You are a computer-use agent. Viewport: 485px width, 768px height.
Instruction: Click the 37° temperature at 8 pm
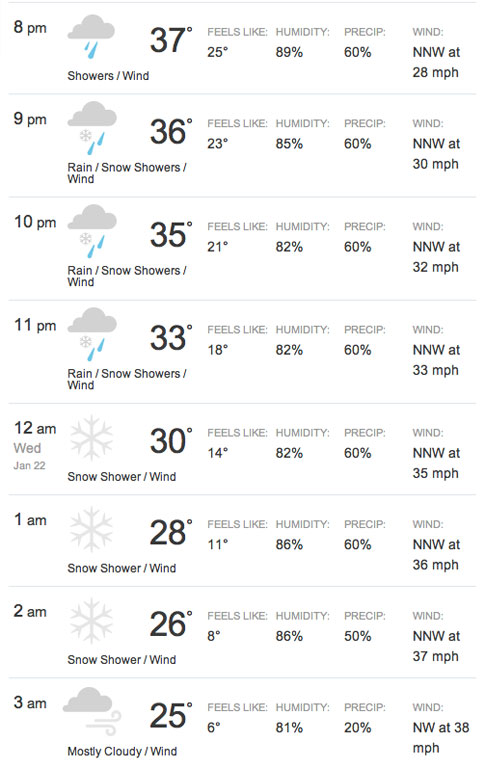pos(170,40)
